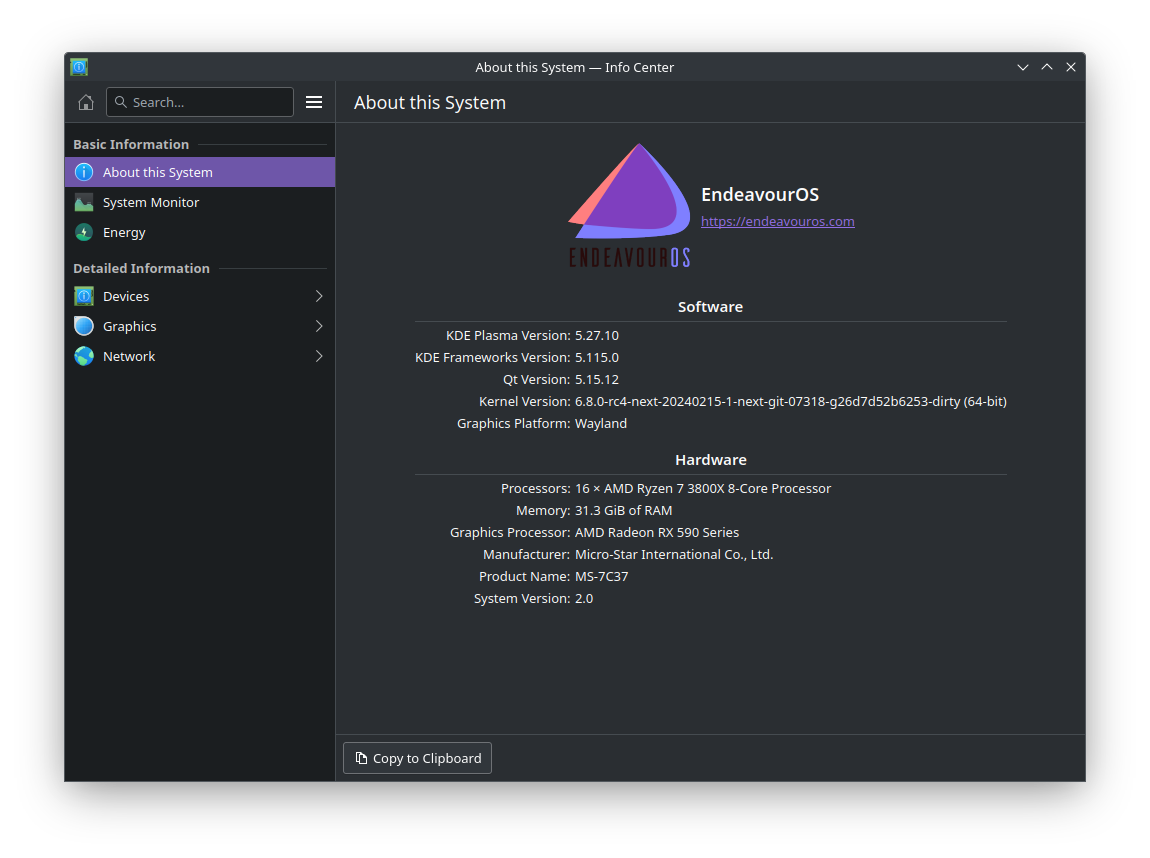Open System Monitor page
Image resolution: width=1150 pixels, height=858 pixels.
pyautogui.click(x=200, y=202)
